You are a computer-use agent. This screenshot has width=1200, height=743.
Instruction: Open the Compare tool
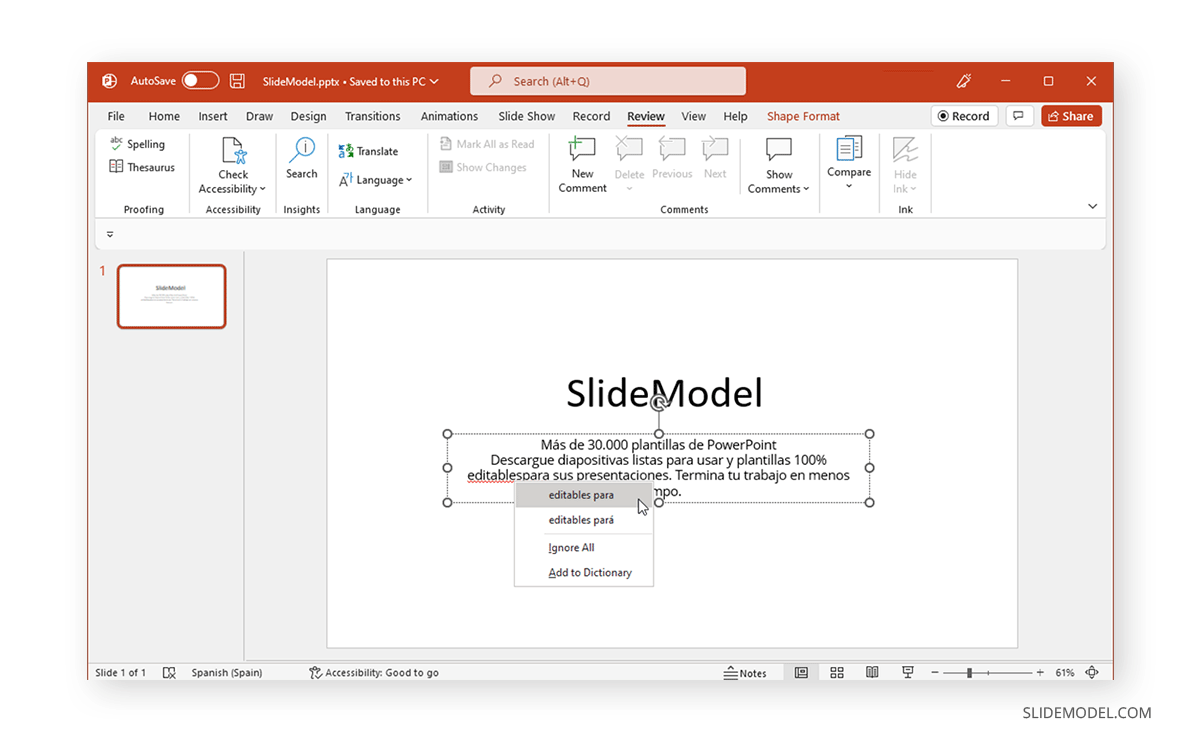coord(848,162)
